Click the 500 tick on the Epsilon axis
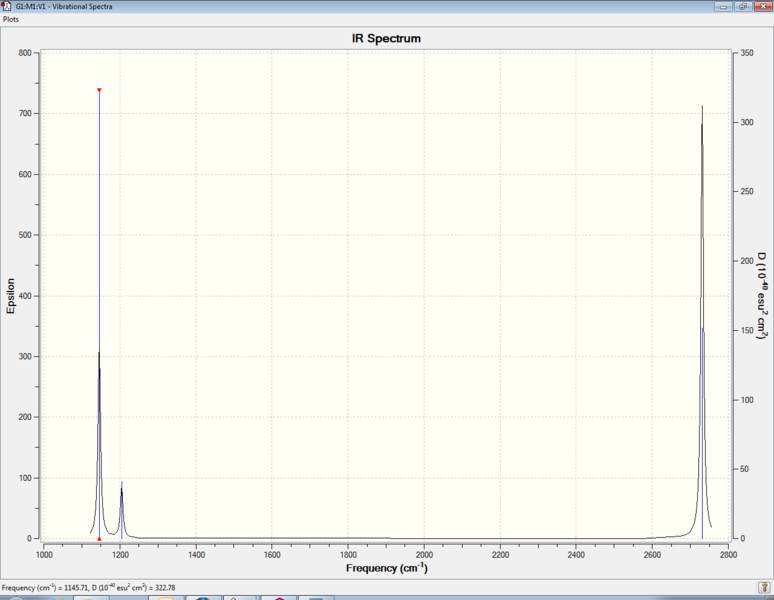 click(25, 235)
